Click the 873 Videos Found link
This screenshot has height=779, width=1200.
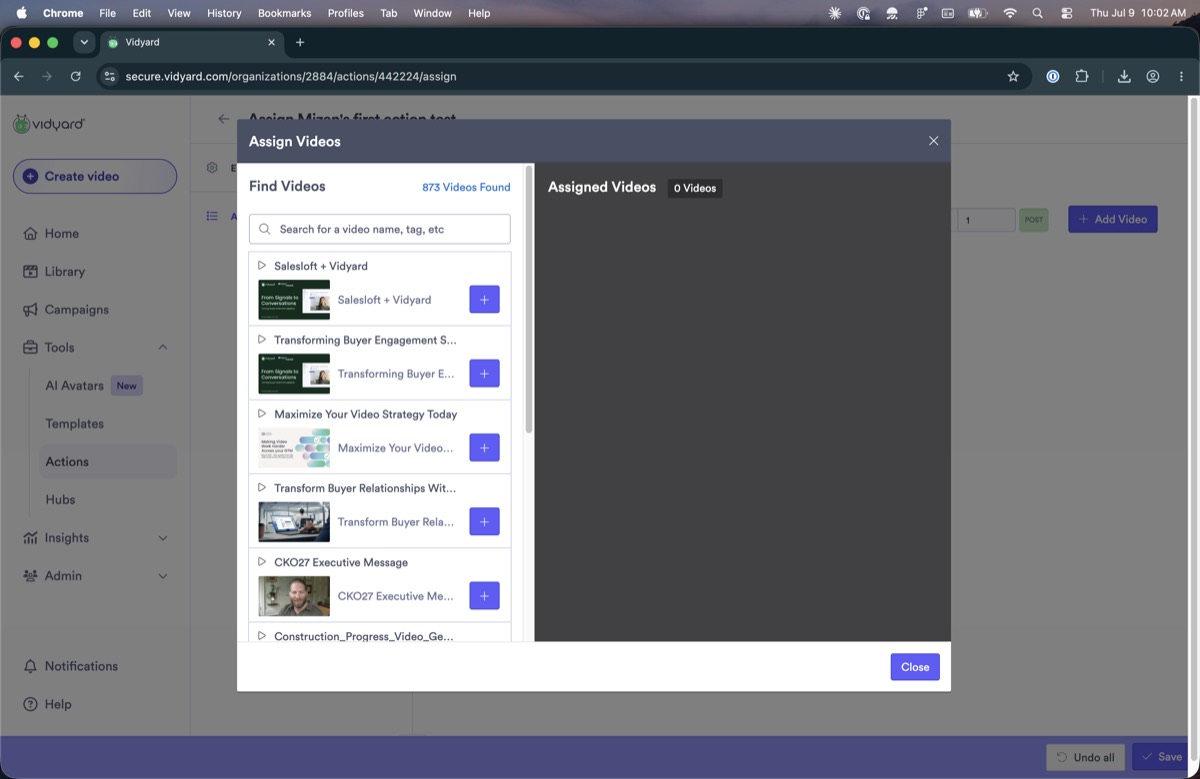click(466, 187)
